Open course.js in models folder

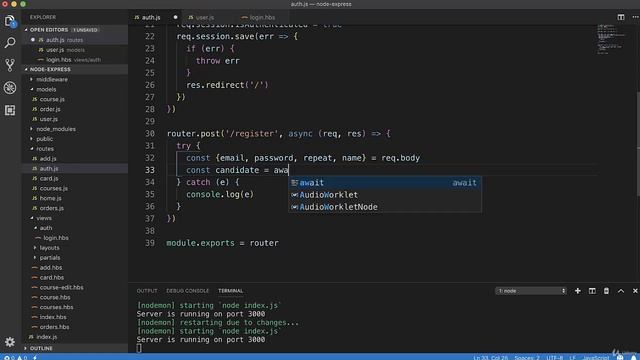52,99
